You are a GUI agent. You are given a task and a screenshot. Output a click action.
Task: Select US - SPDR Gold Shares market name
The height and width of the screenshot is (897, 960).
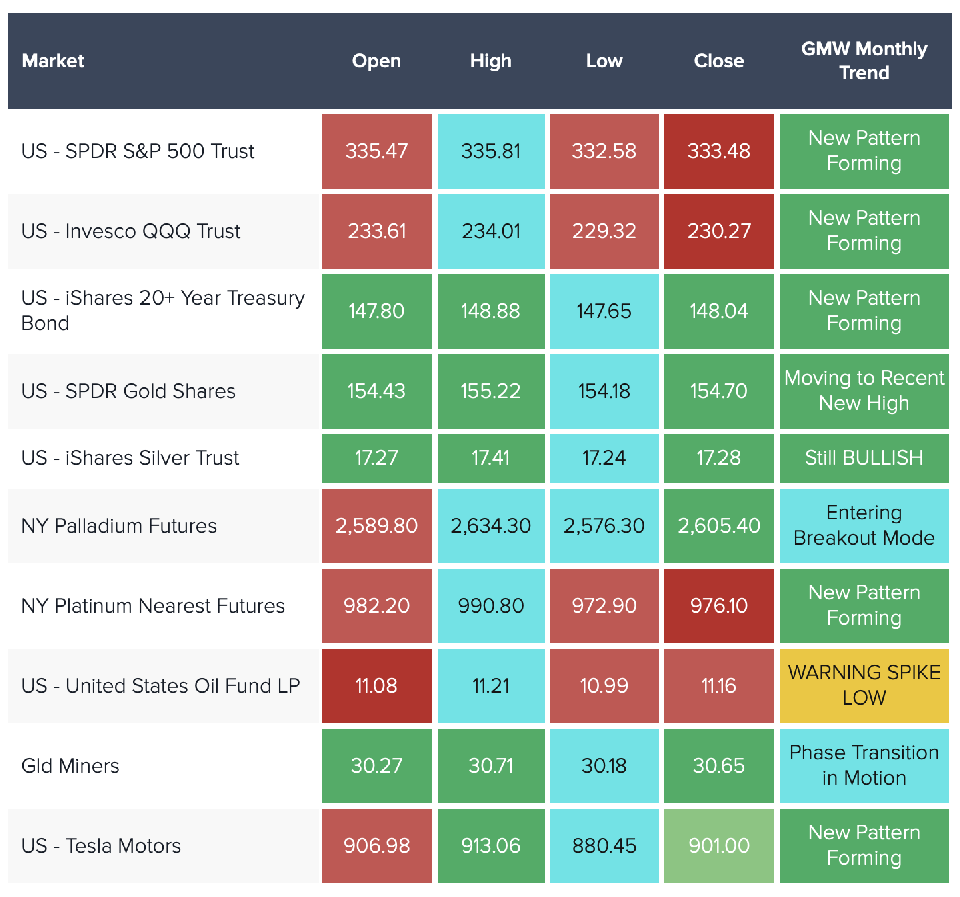click(x=128, y=391)
